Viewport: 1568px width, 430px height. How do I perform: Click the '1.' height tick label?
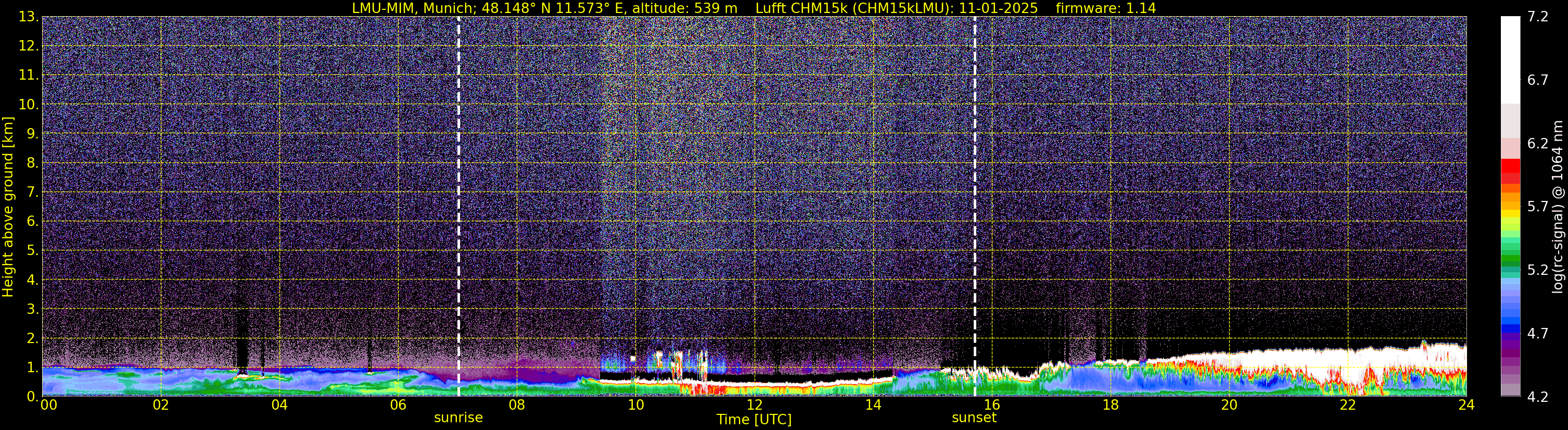(32, 368)
